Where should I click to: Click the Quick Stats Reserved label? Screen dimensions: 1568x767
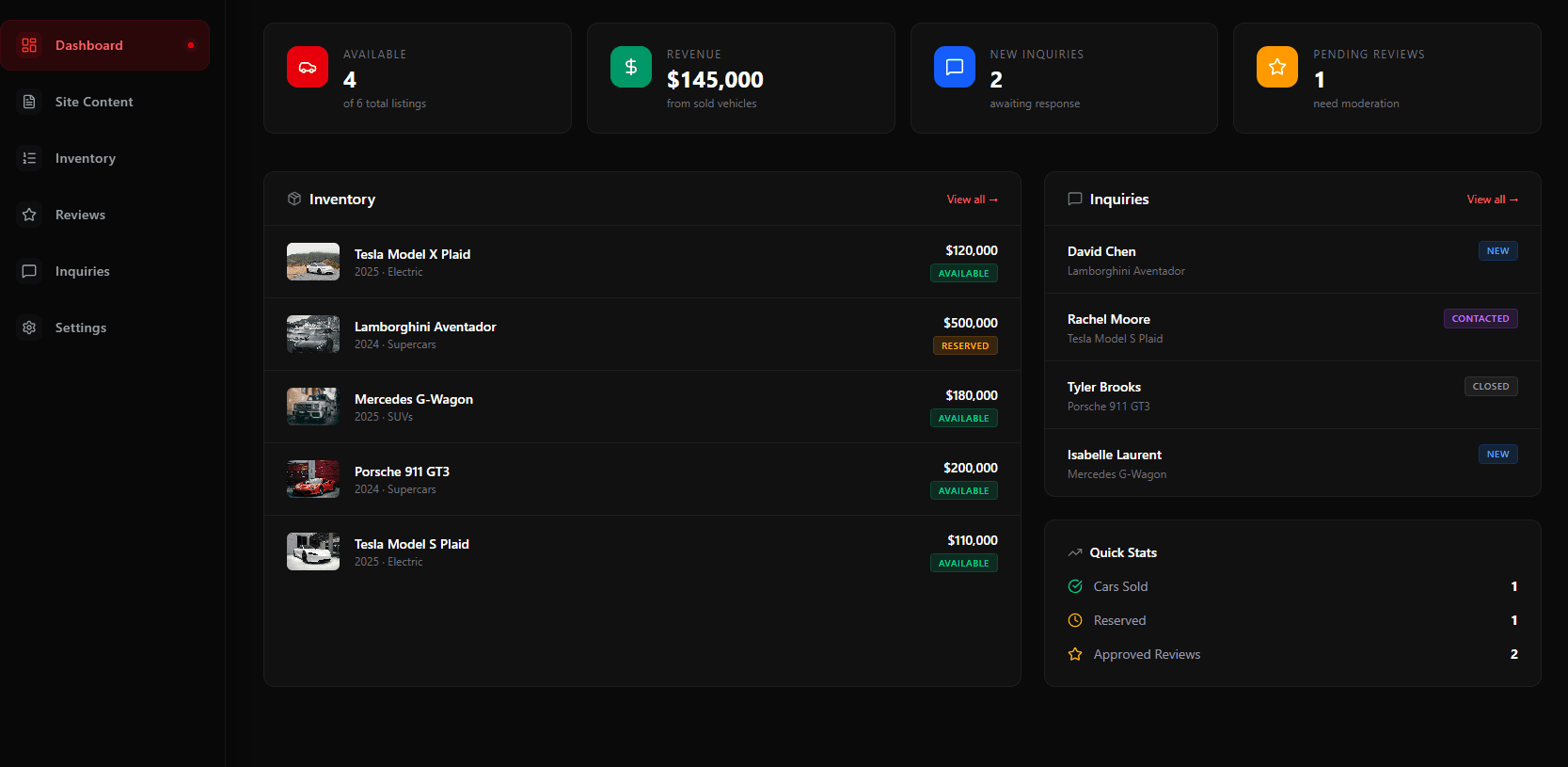[x=1119, y=620]
